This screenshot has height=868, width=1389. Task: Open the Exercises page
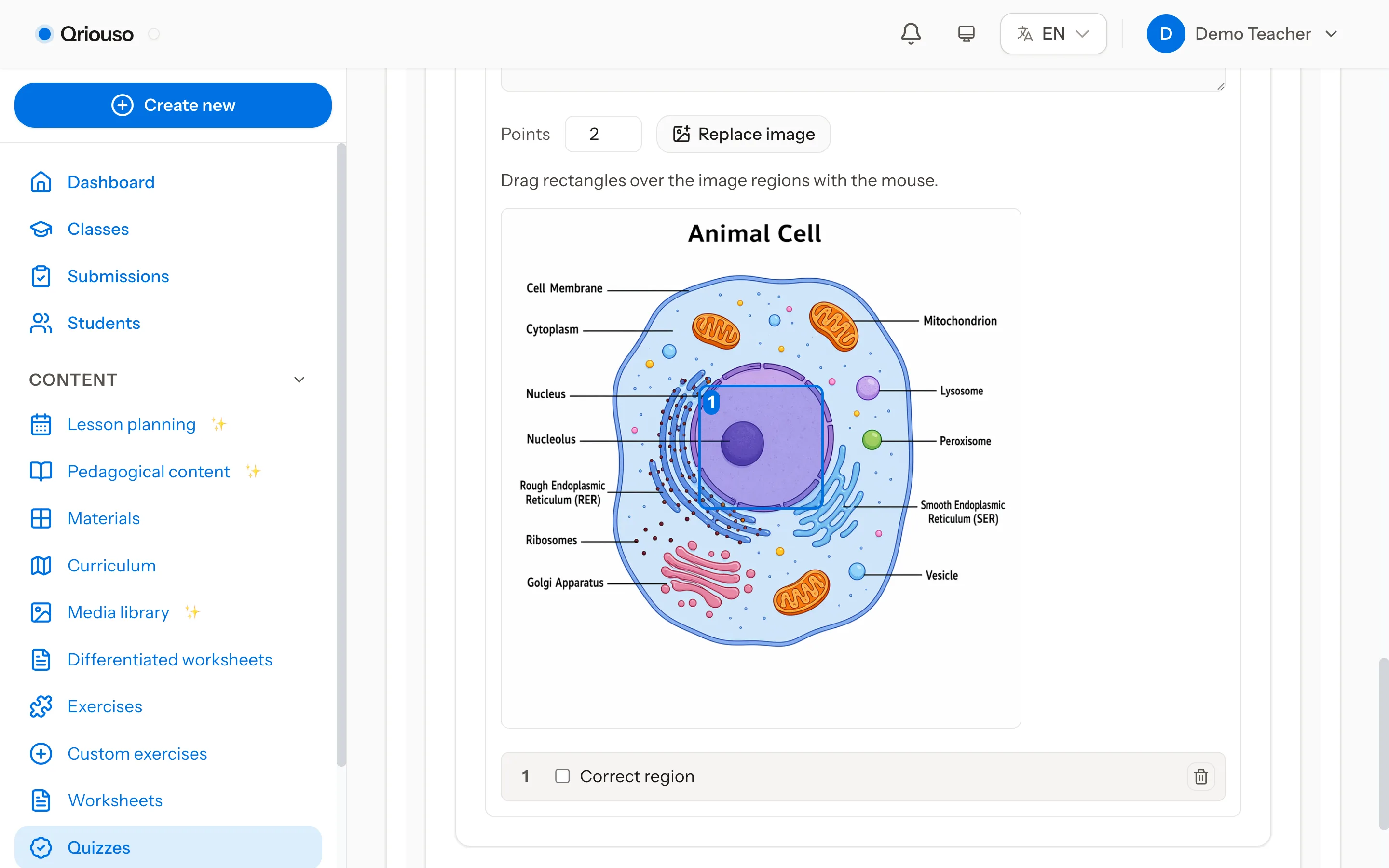105,706
